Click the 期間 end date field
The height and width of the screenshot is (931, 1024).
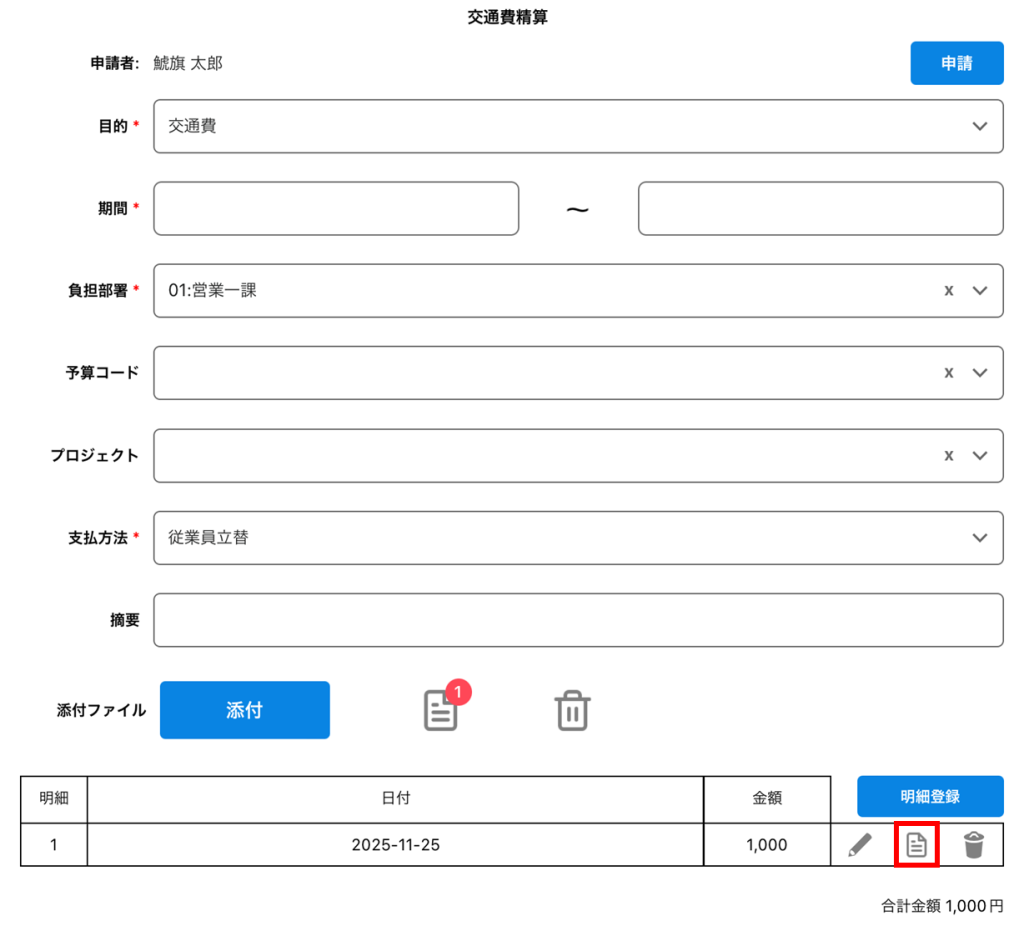pos(820,208)
